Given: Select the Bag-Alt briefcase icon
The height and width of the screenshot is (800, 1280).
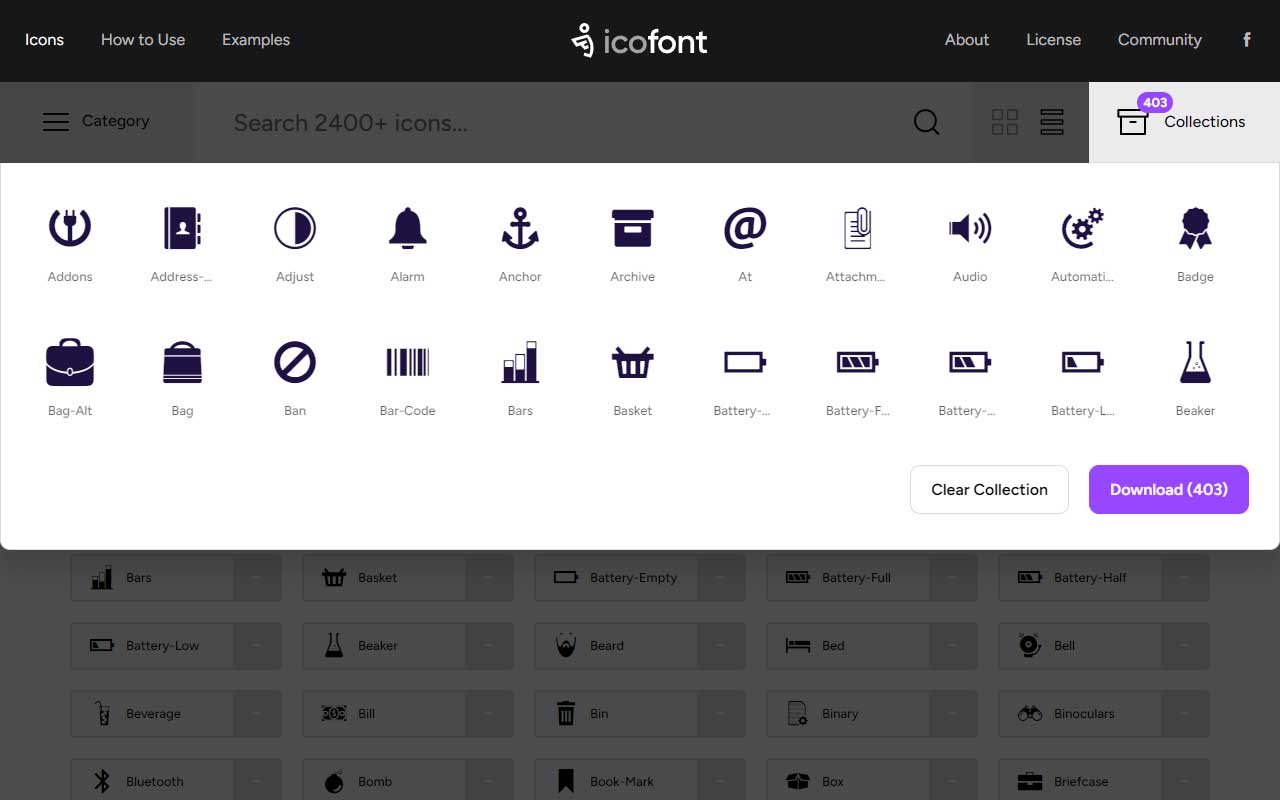Looking at the screenshot, I should 70,362.
